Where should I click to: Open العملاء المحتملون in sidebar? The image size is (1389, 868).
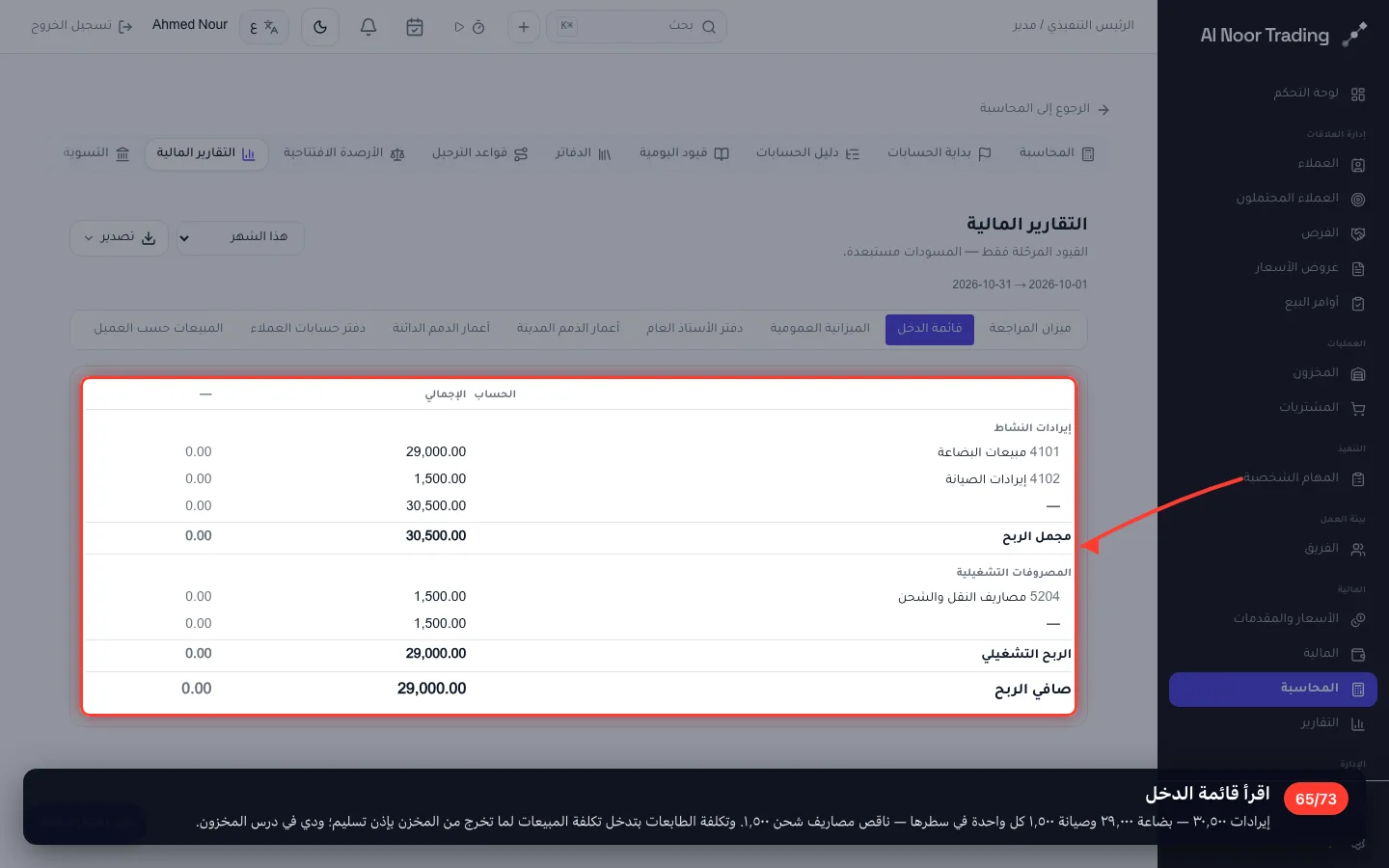tap(1273, 199)
